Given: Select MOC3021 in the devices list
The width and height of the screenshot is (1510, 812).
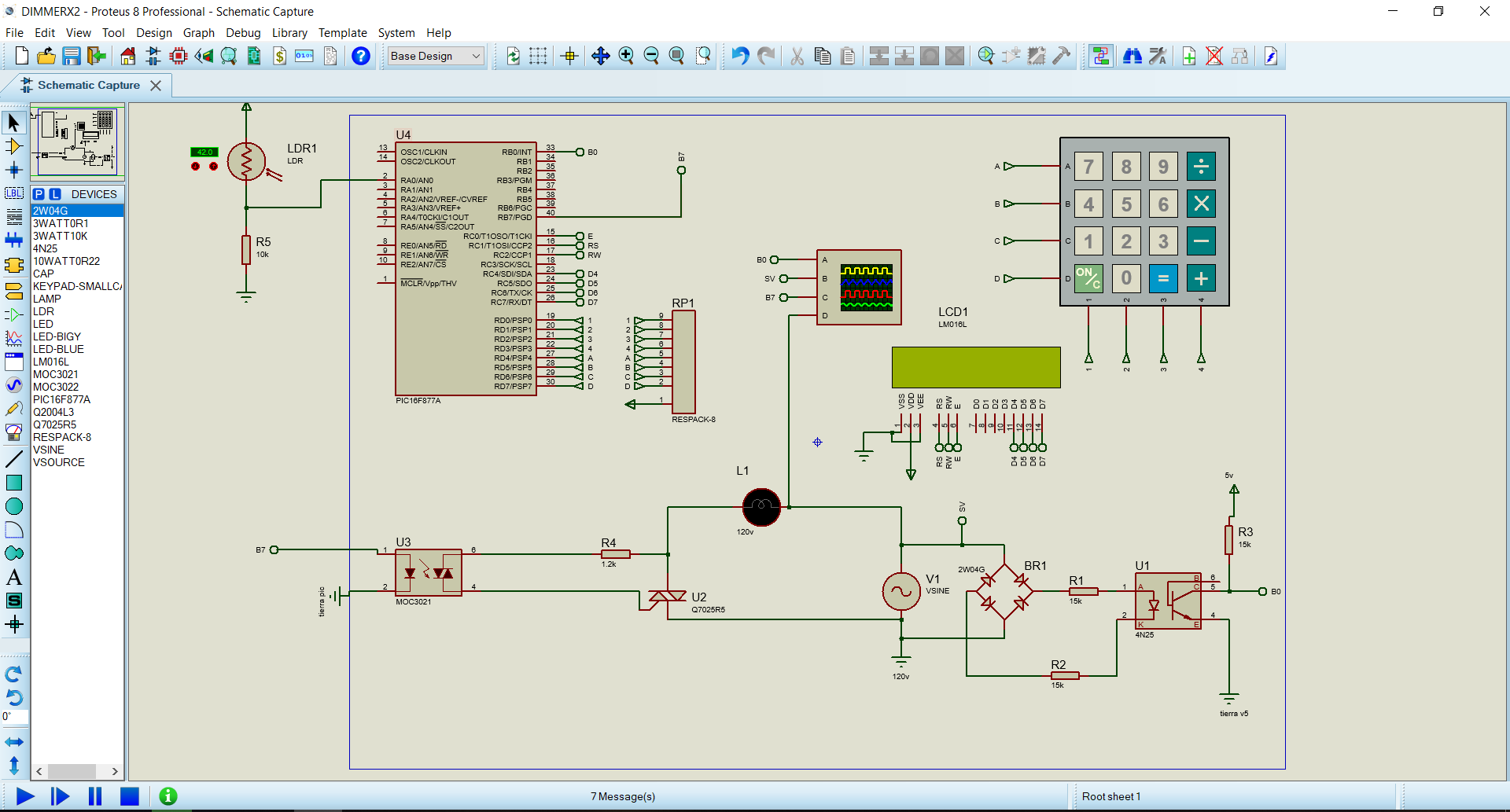Looking at the screenshot, I should point(77,374).
